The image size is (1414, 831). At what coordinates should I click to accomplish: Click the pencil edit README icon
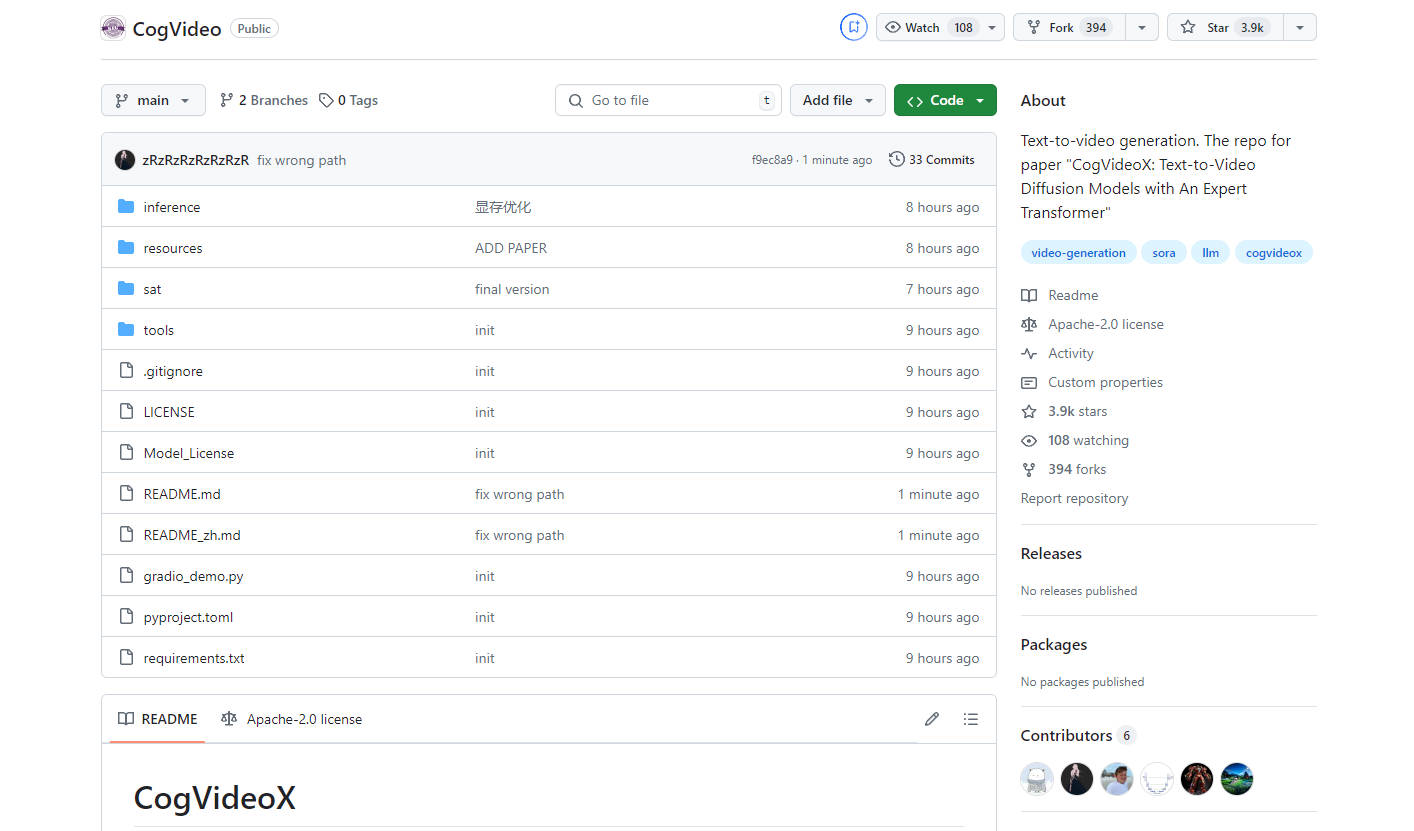tap(932, 719)
